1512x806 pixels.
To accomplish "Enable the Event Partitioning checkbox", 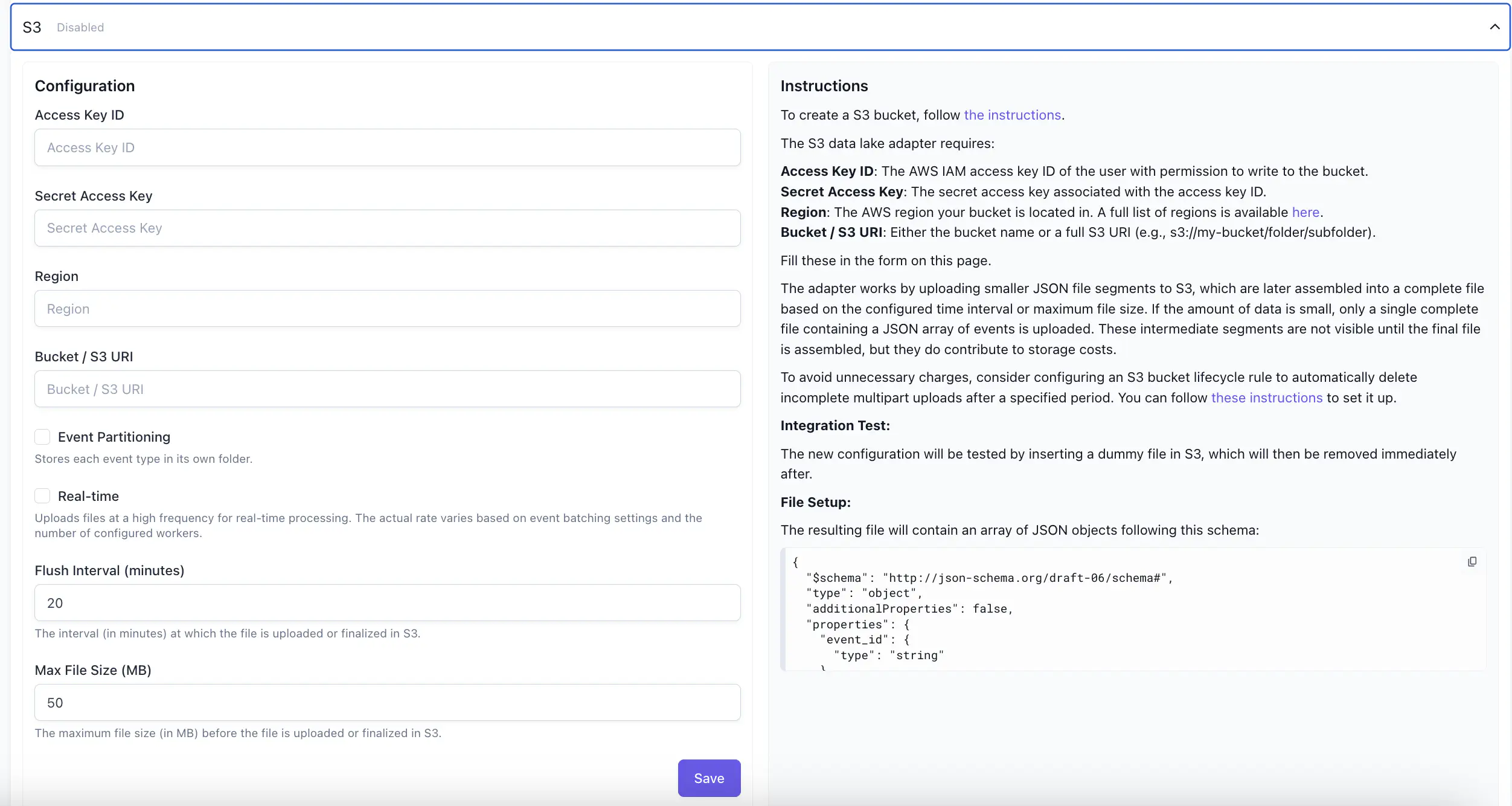I will 42,437.
